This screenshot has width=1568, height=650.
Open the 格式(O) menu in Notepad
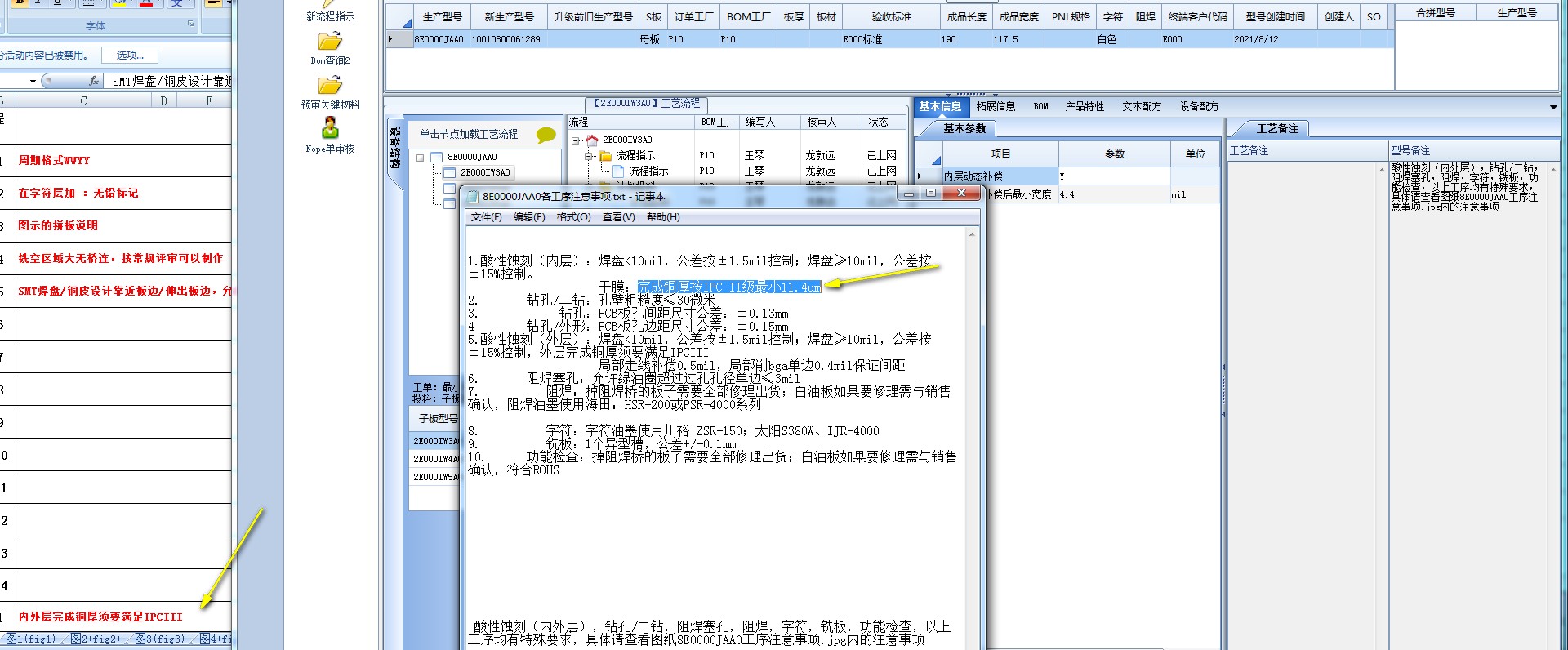click(x=573, y=217)
